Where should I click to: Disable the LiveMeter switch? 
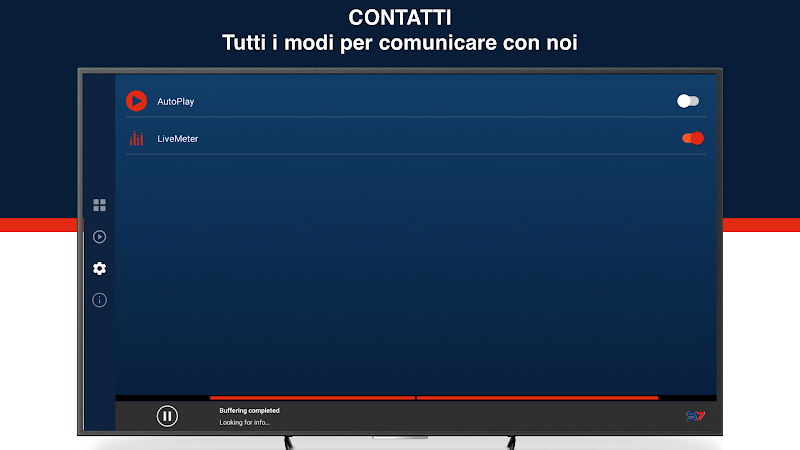tap(693, 138)
